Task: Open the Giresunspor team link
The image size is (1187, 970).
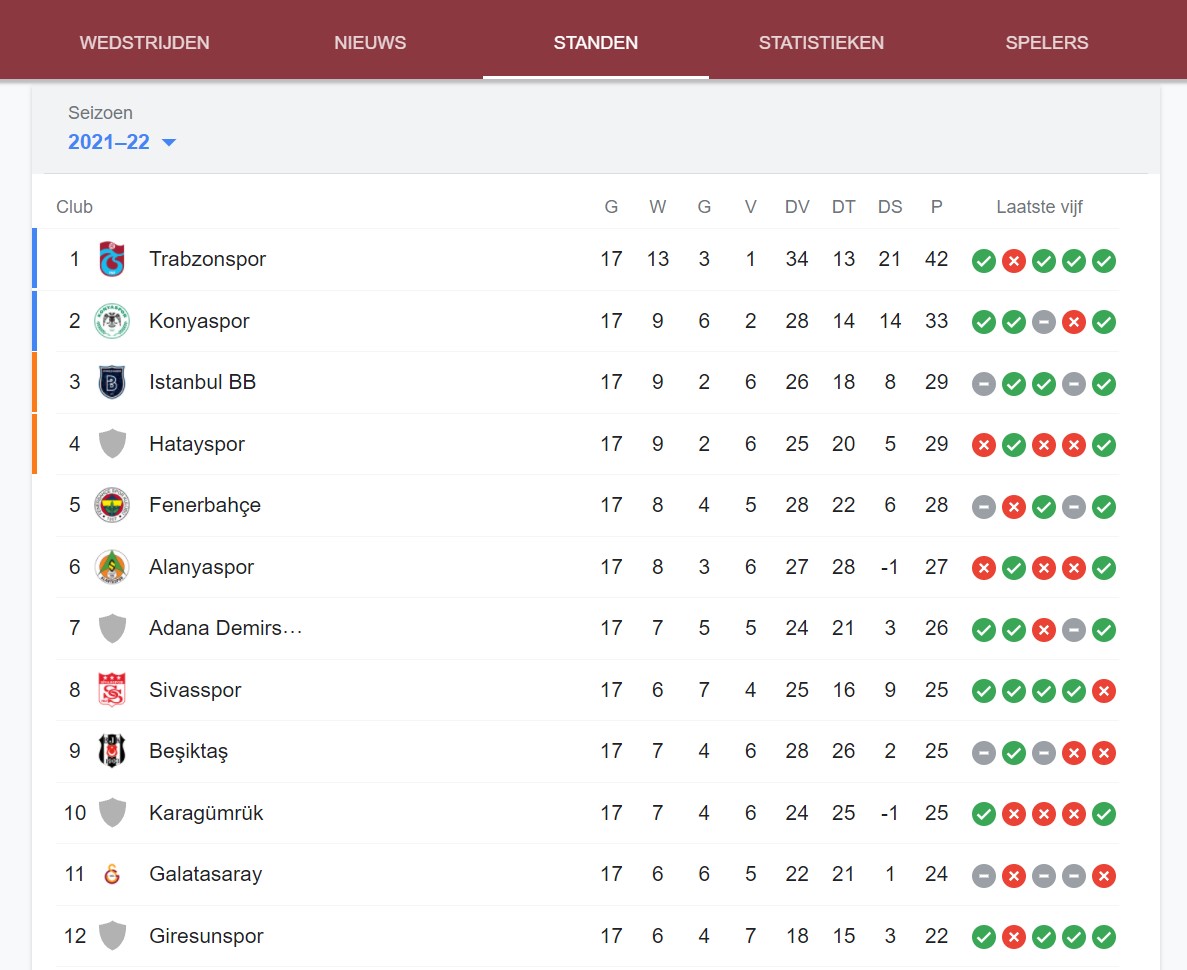Action: pyautogui.click(x=206, y=936)
